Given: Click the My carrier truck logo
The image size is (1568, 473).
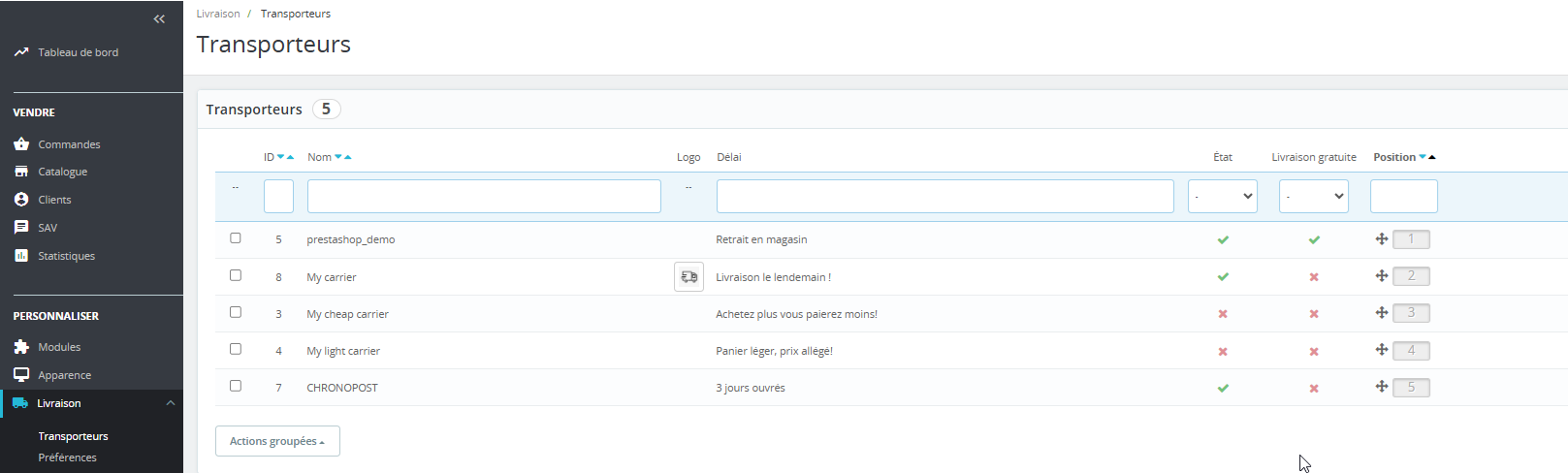Looking at the screenshot, I should [688, 277].
